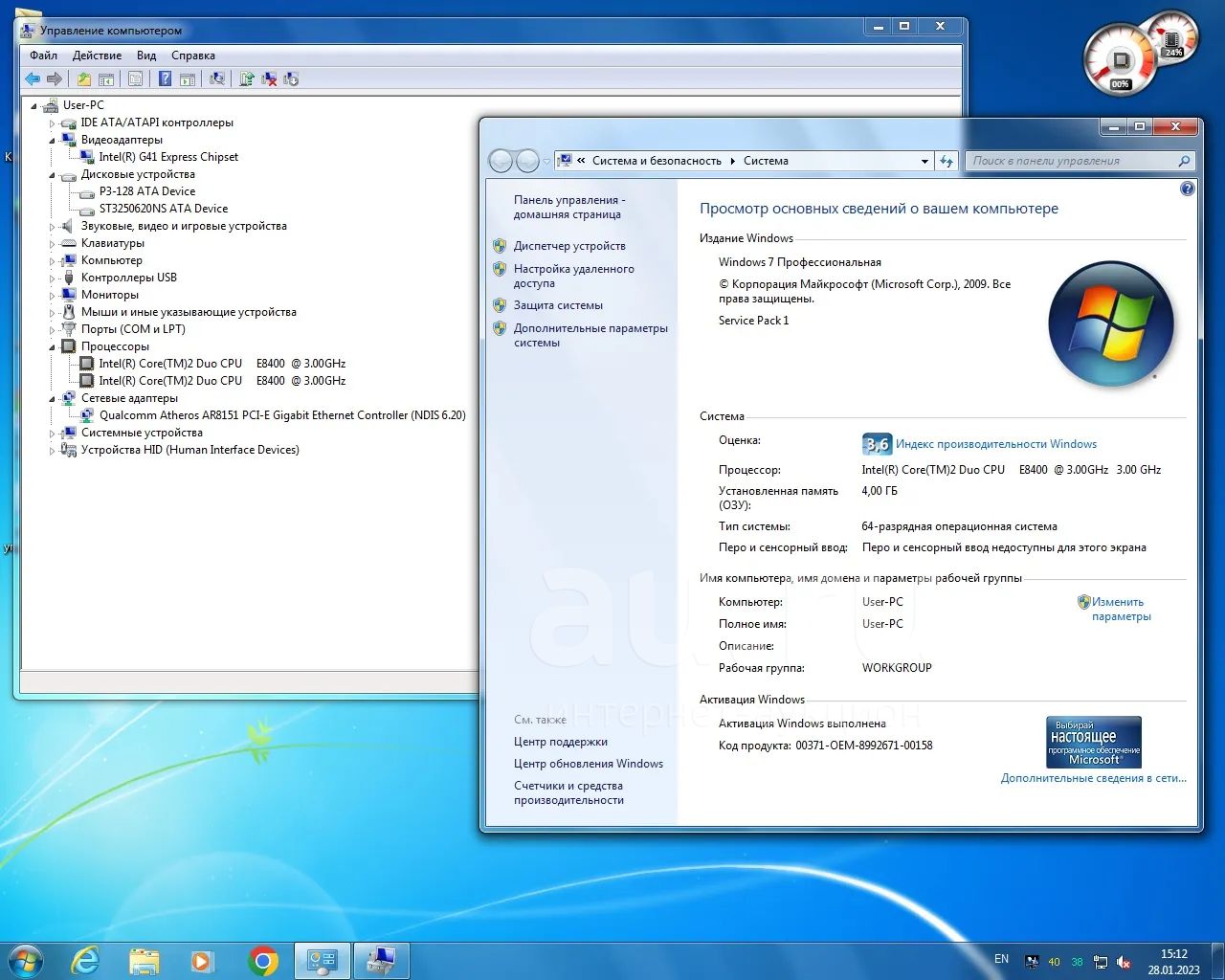Click Дополнительные сведения в сети link

tap(1094, 778)
